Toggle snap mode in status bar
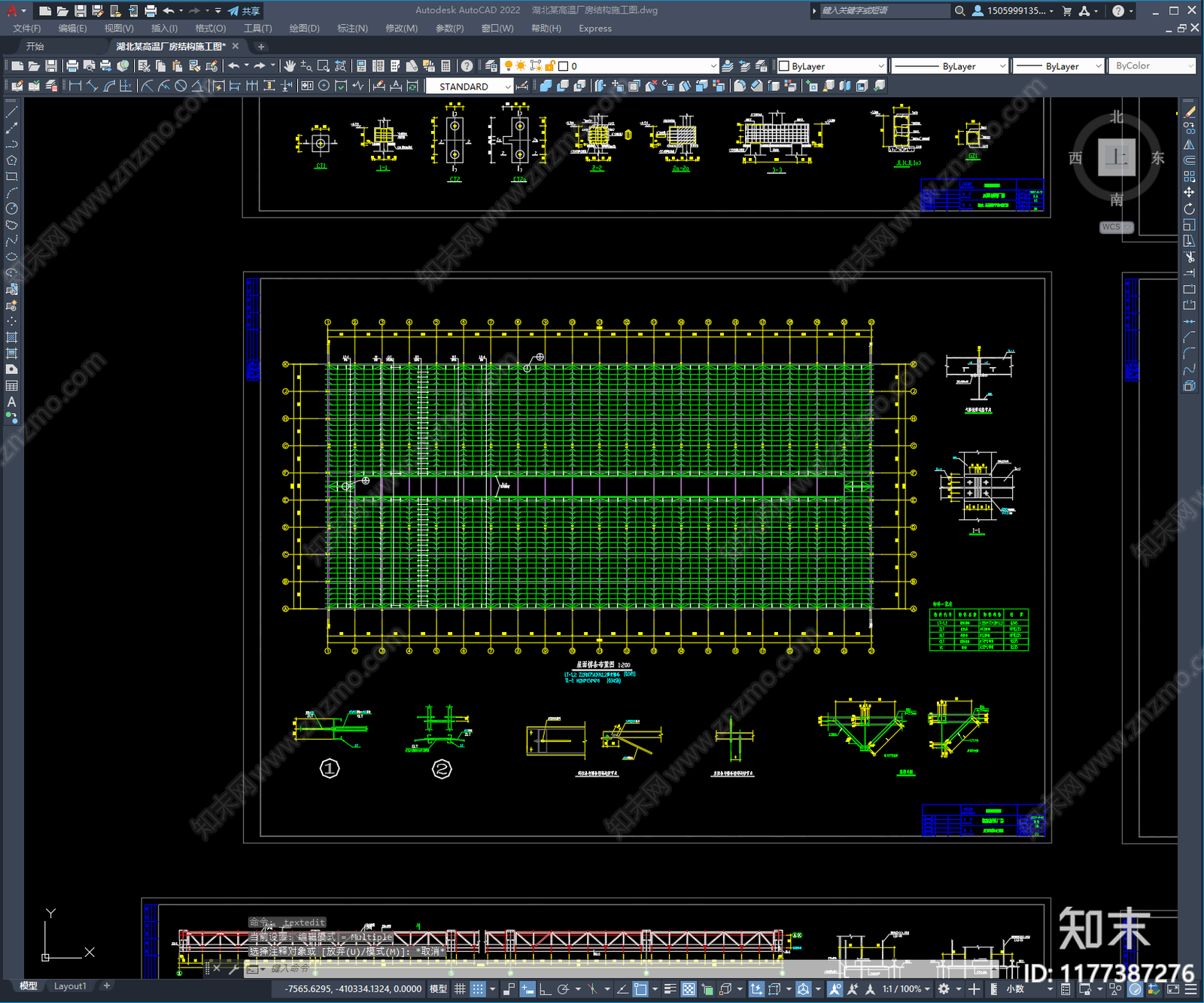Screen dimensions: 1204x1003 point(478,989)
